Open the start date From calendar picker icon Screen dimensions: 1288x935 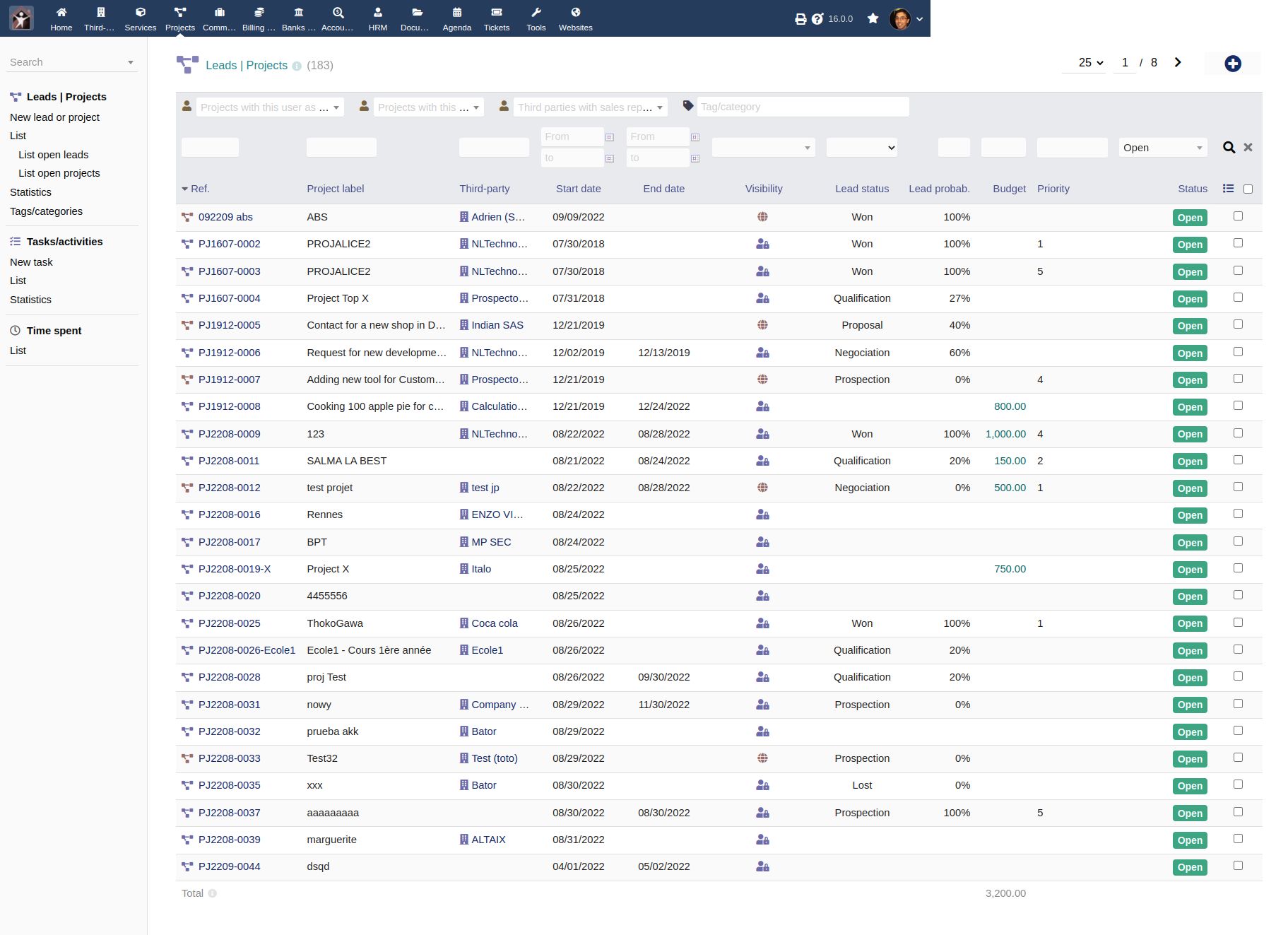[x=610, y=137]
